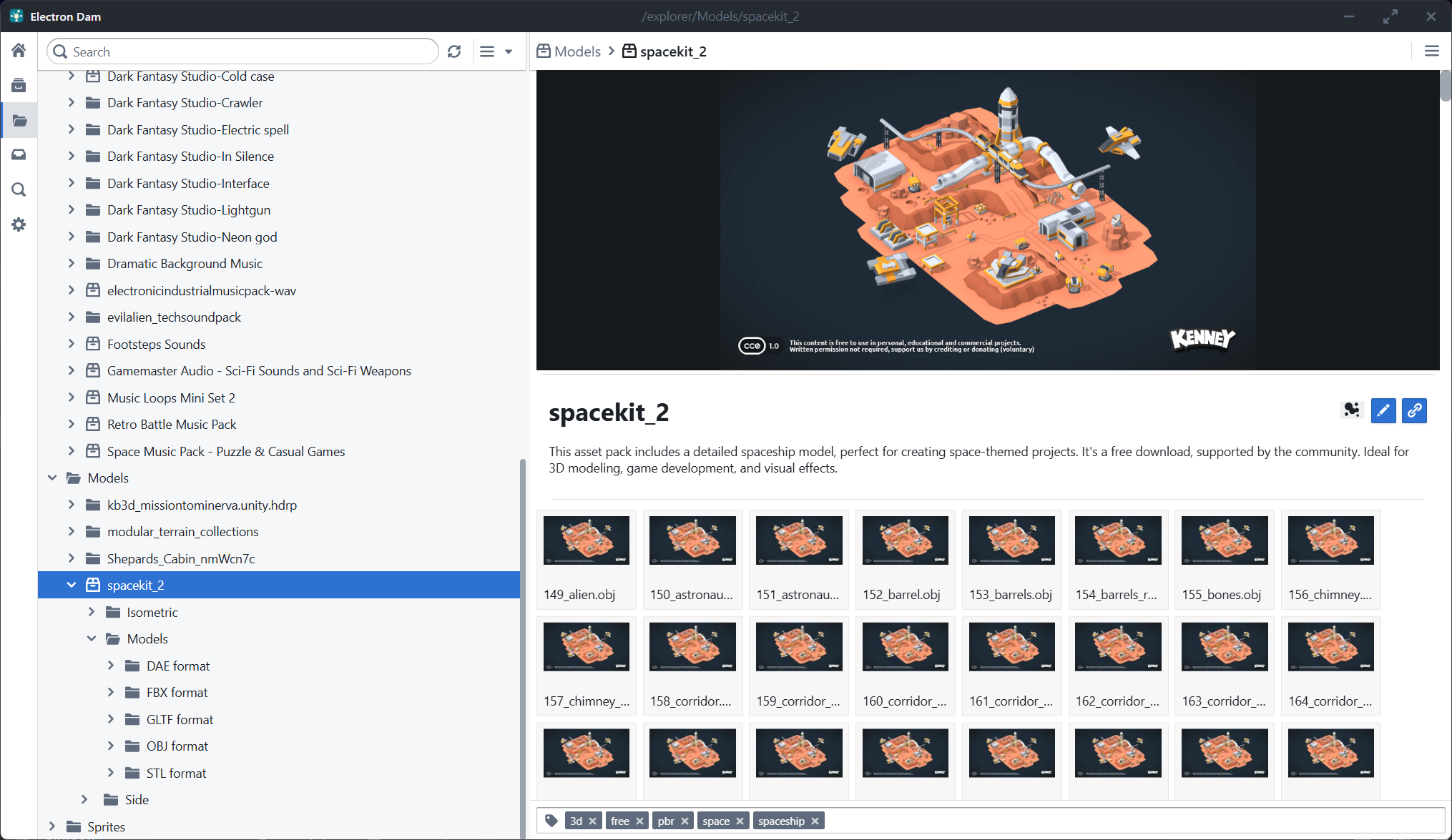The height and width of the screenshot is (840, 1452).
Task: Remove the 'pbr' tag
Action: 685,821
